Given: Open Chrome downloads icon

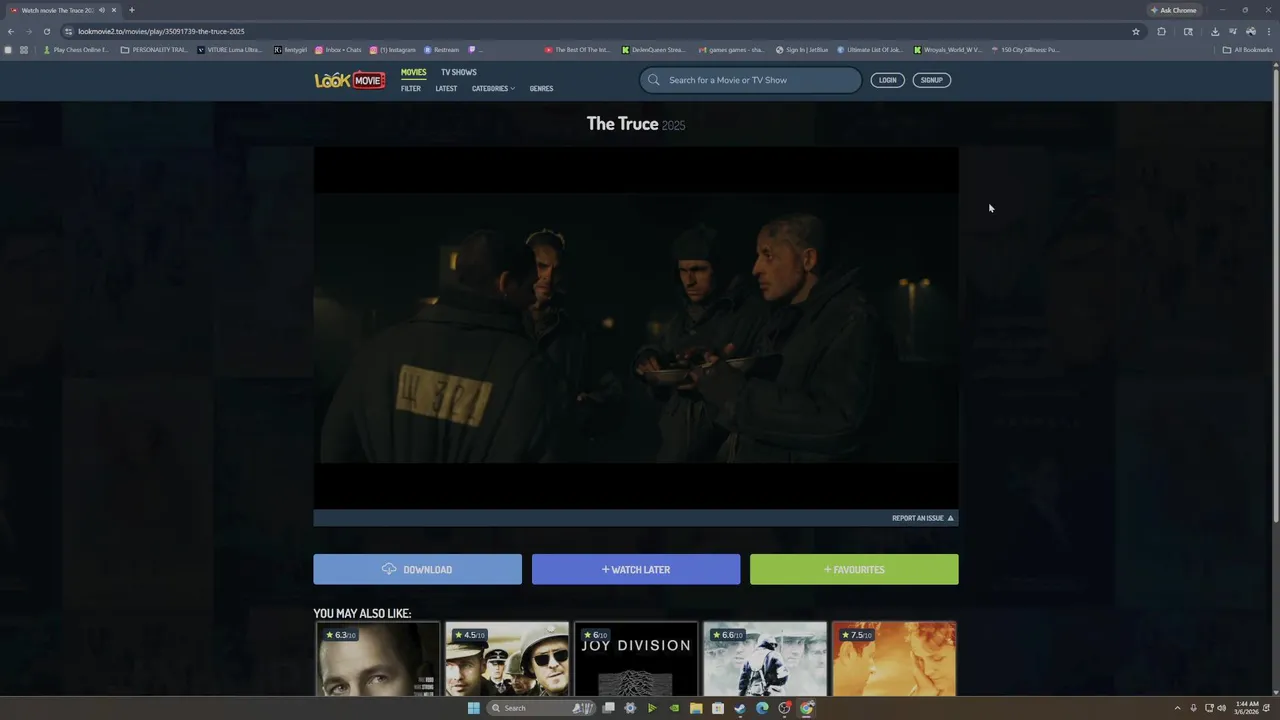Looking at the screenshot, I should point(1215,31).
